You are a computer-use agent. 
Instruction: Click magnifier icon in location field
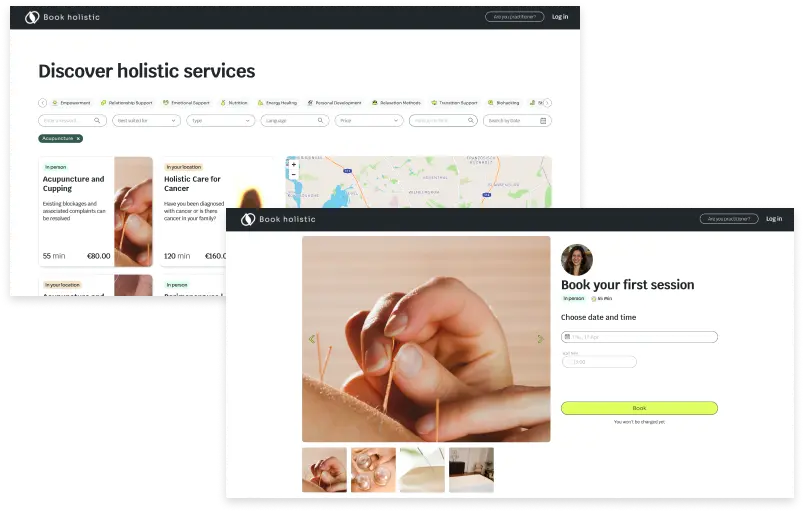[470, 120]
